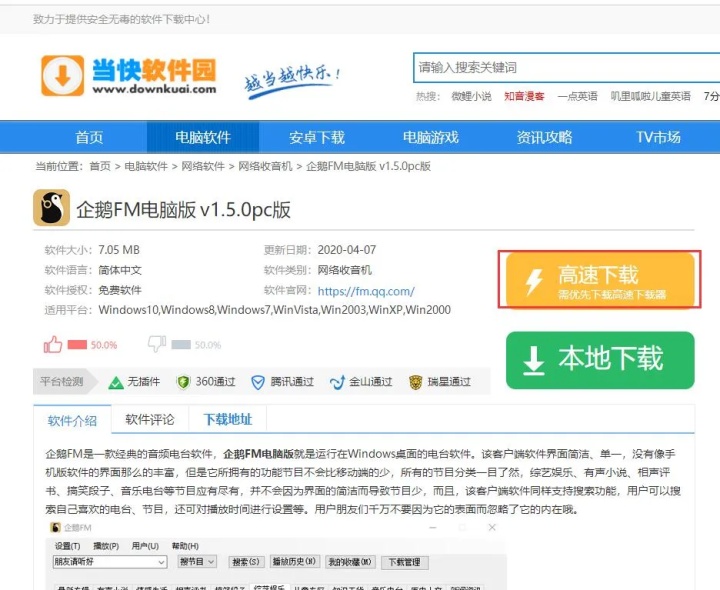The height and width of the screenshot is (590, 720).
Task: Switch to the 下载地址 tab
Action: [228, 419]
